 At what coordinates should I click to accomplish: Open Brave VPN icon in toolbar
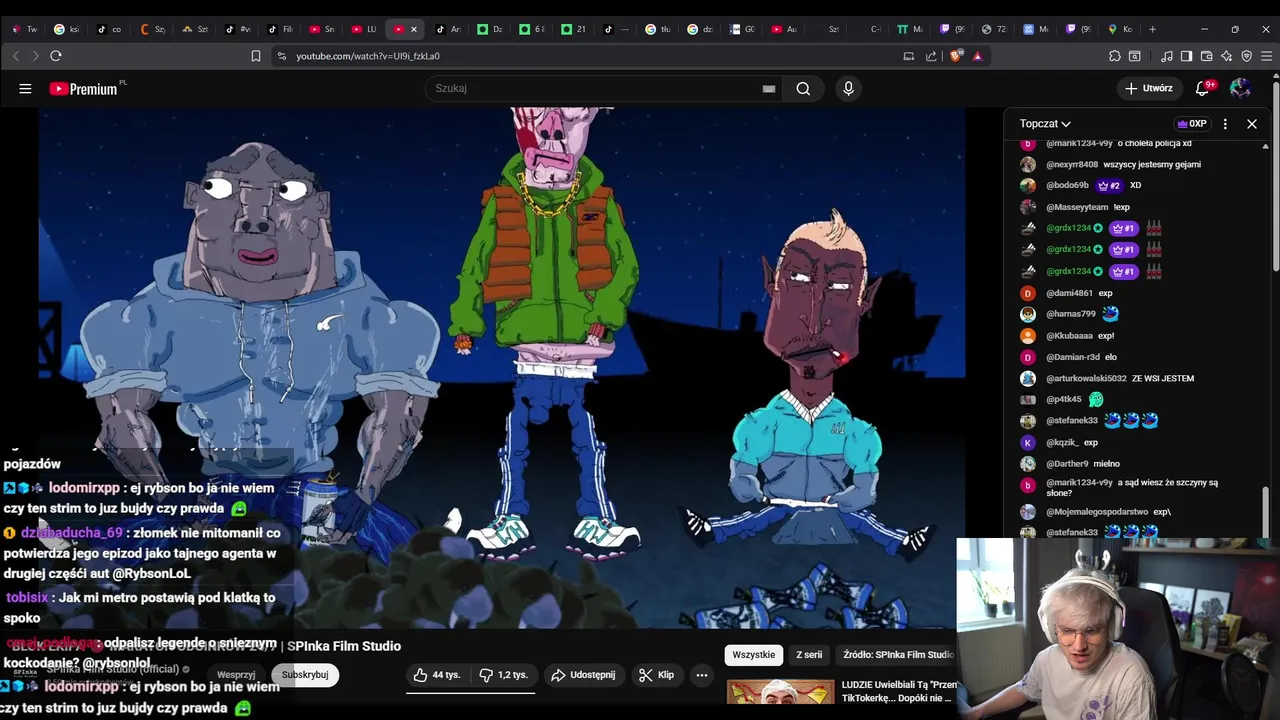[x=1246, y=56]
